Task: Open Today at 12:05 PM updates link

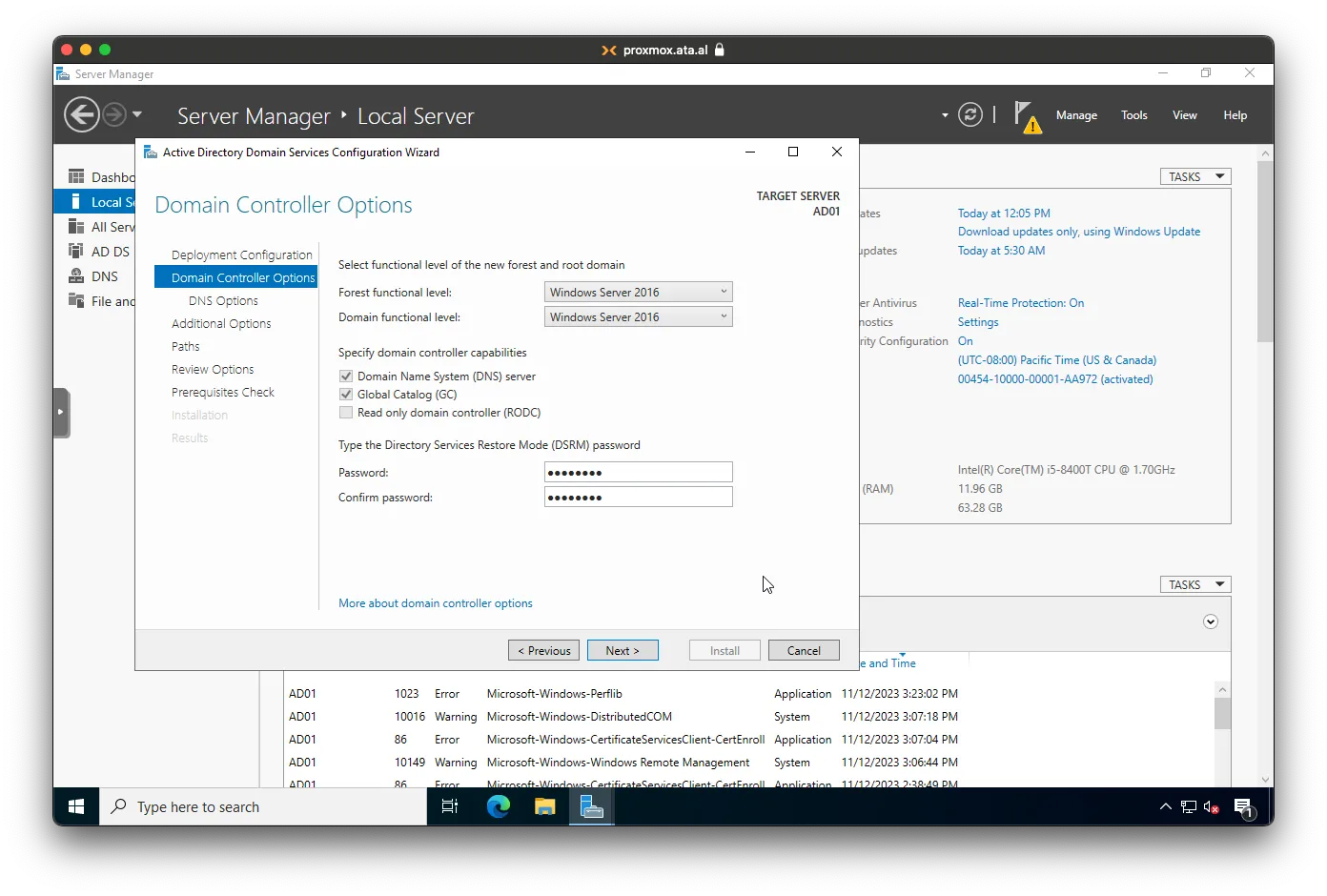Action: click(x=1004, y=214)
